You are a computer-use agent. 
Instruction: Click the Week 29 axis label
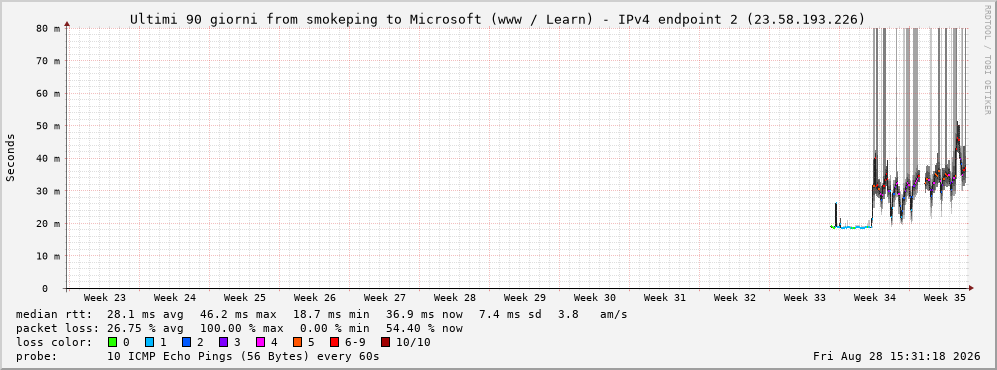click(525, 298)
